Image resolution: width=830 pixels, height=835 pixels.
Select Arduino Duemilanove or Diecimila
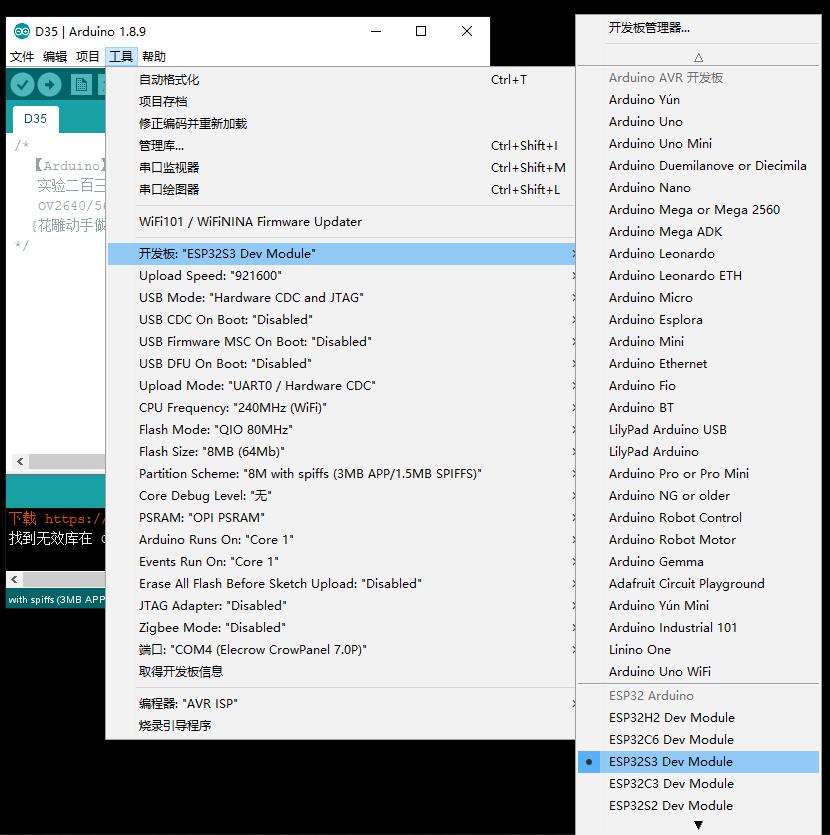[x=698, y=166]
